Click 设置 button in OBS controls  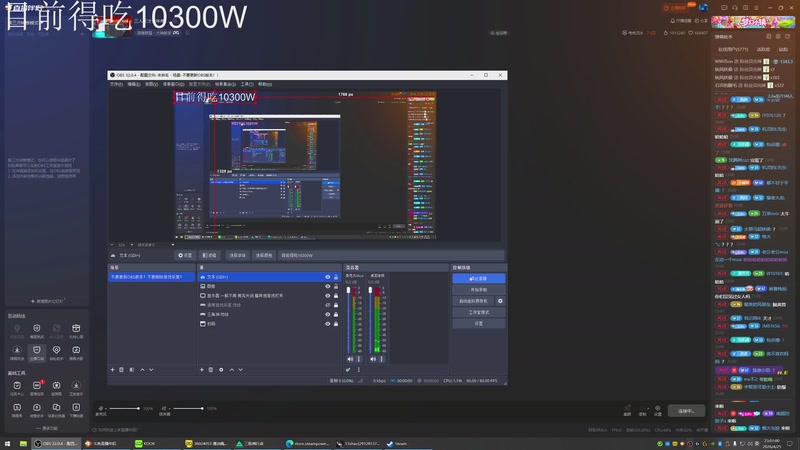pos(479,323)
